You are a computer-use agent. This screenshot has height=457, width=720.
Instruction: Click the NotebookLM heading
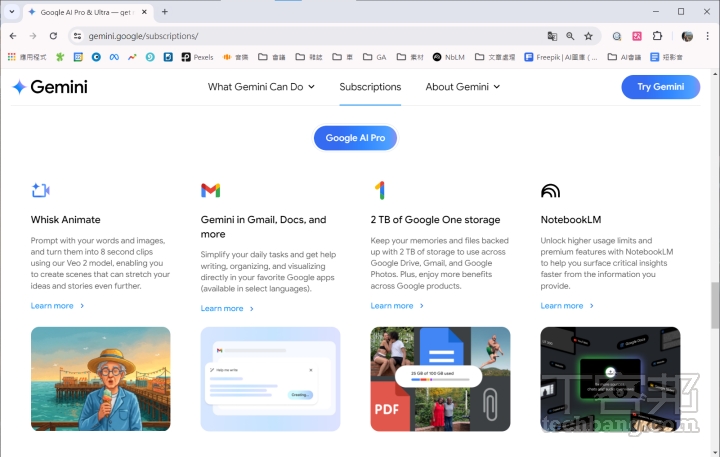click(571, 220)
